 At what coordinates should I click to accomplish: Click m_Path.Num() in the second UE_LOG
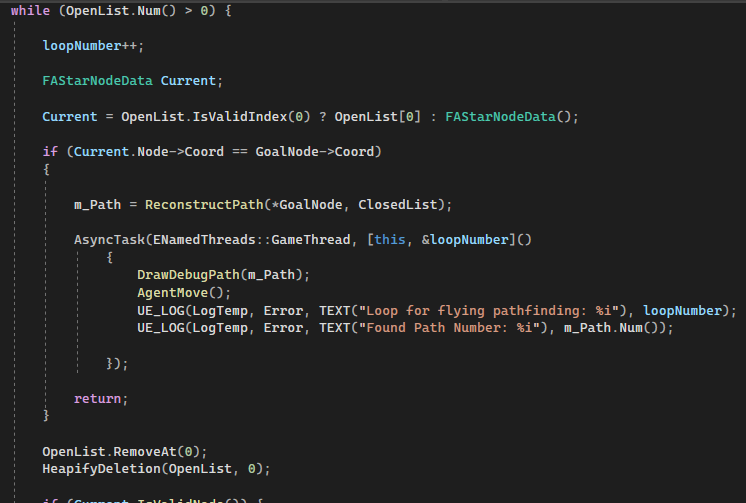pos(619,328)
